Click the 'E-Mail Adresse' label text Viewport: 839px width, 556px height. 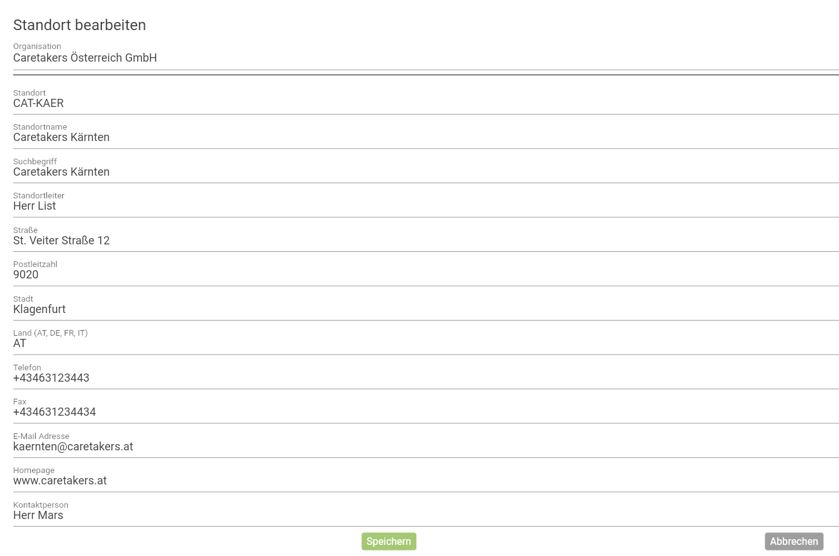pos(41,436)
